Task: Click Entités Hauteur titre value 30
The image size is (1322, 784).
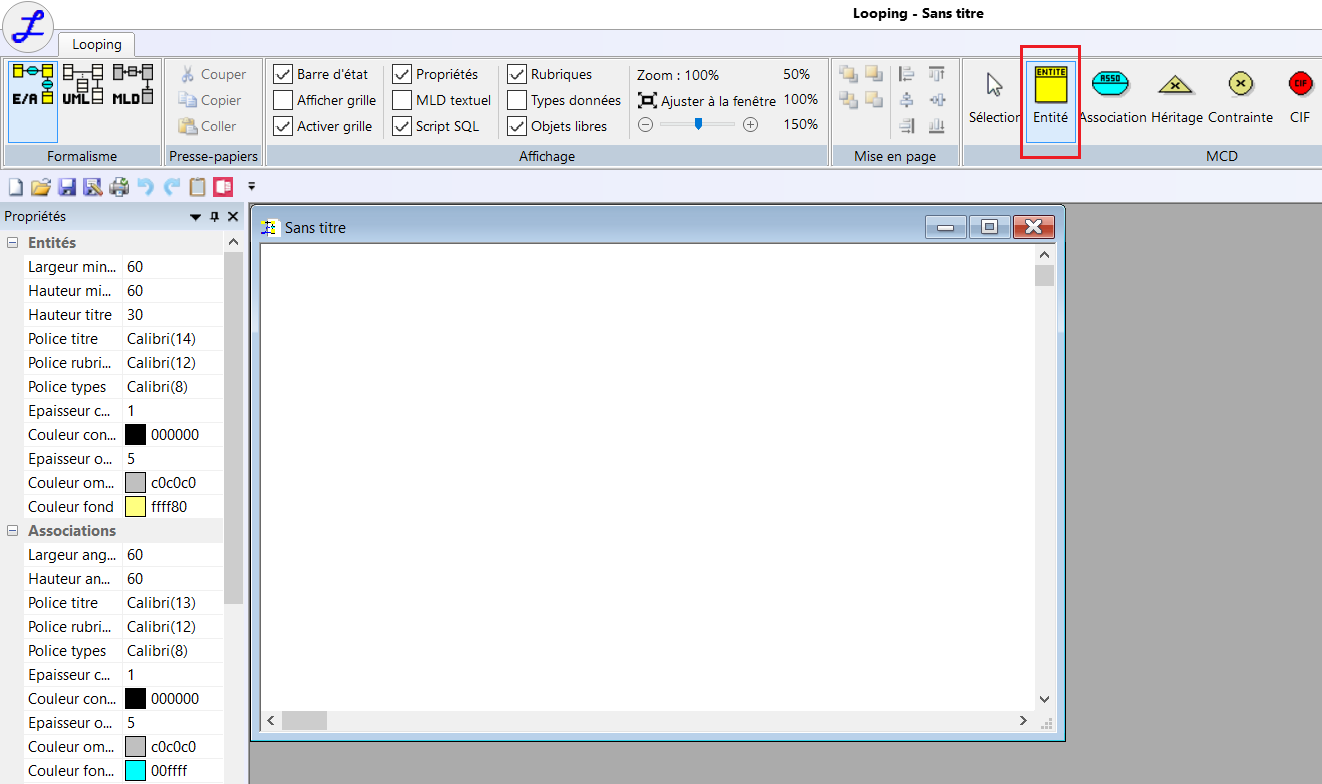Action: 173,315
